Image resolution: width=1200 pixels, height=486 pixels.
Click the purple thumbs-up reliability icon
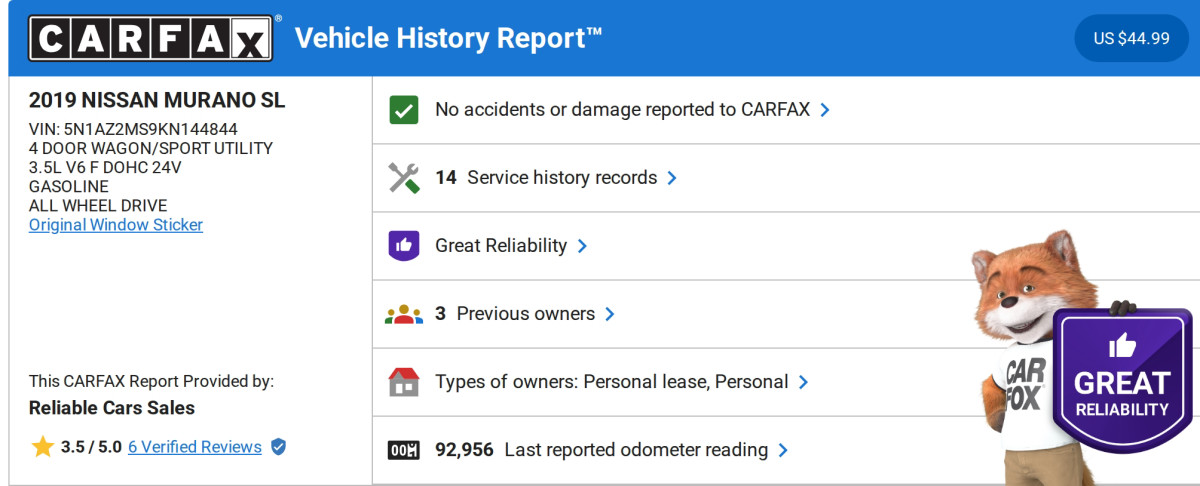[x=404, y=246]
